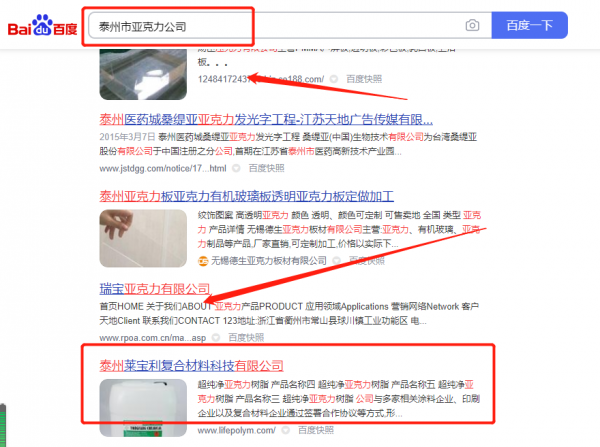Click the Baidu logo
Screen dimensions: 600x447
42,26
